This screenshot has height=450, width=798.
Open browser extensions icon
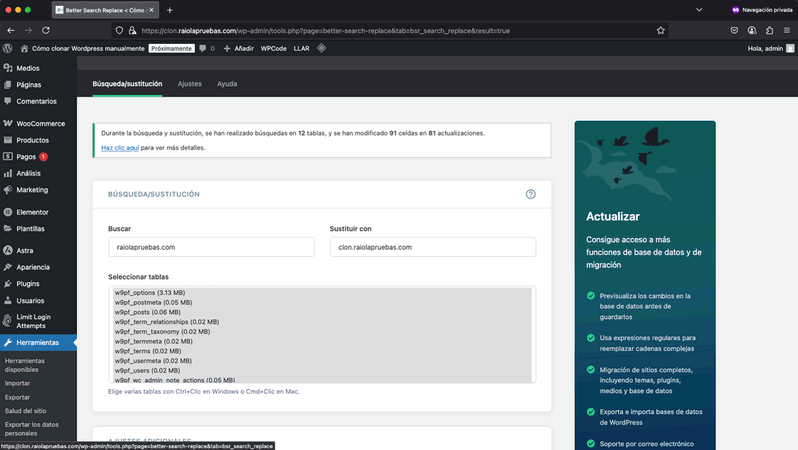pos(770,31)
